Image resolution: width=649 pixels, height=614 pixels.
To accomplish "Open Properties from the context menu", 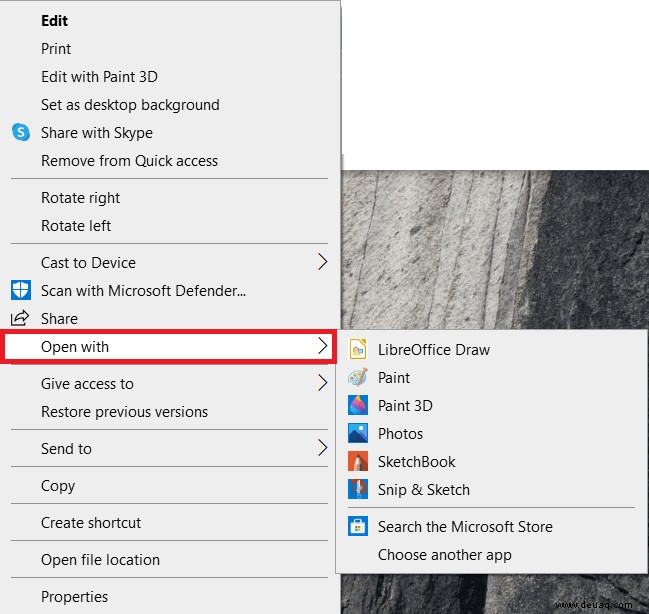I will [170, 597].
